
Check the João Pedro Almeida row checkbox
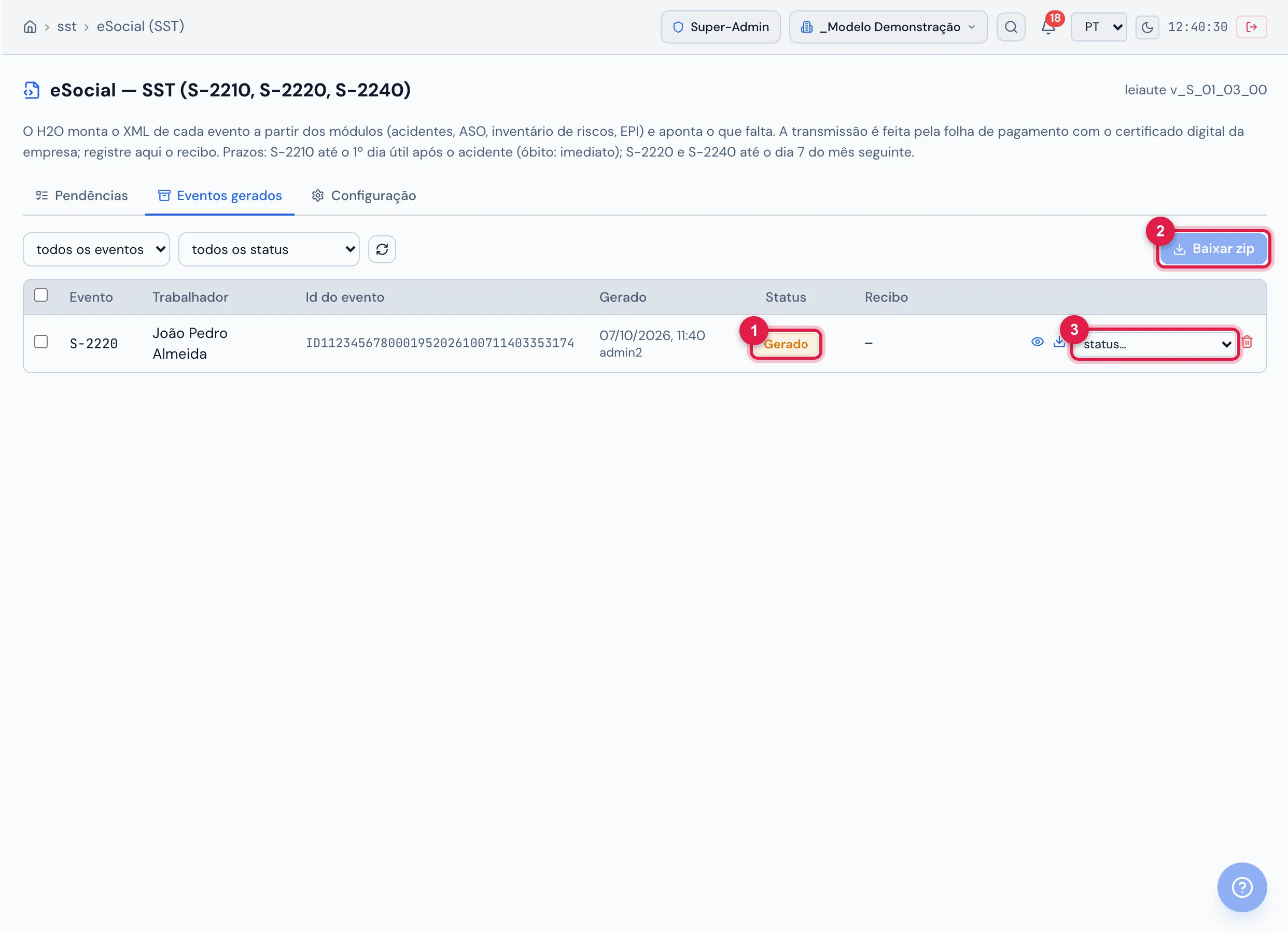[x=41, y=342]
